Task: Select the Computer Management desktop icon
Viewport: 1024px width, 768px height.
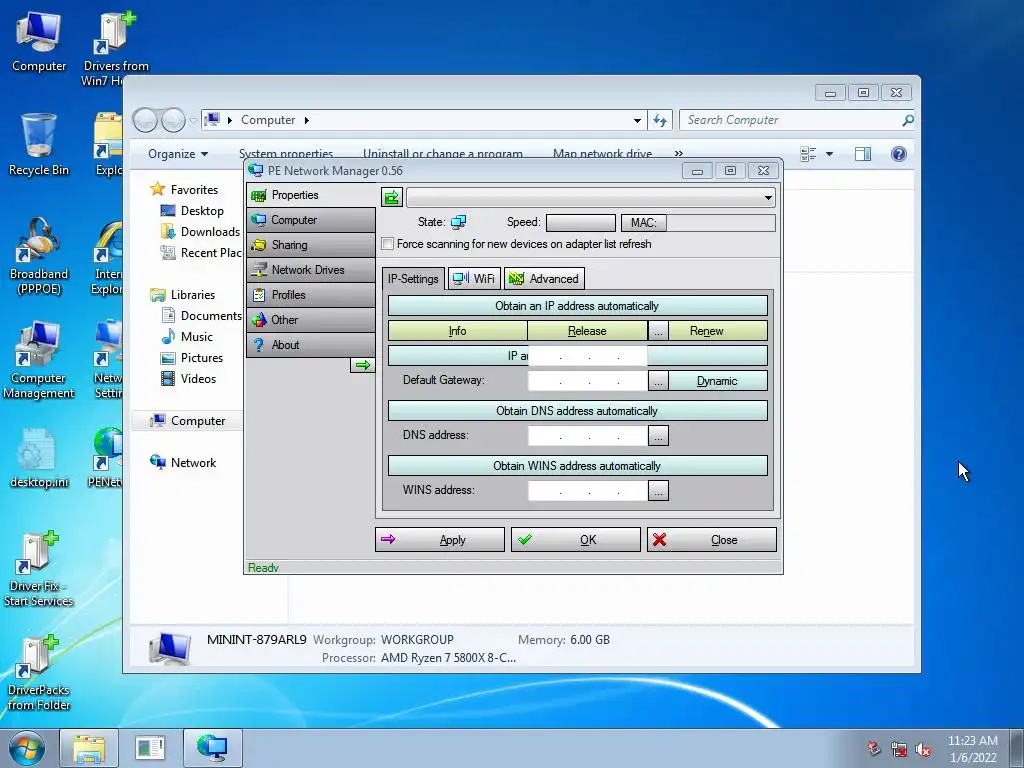Action: pos(39,360)
